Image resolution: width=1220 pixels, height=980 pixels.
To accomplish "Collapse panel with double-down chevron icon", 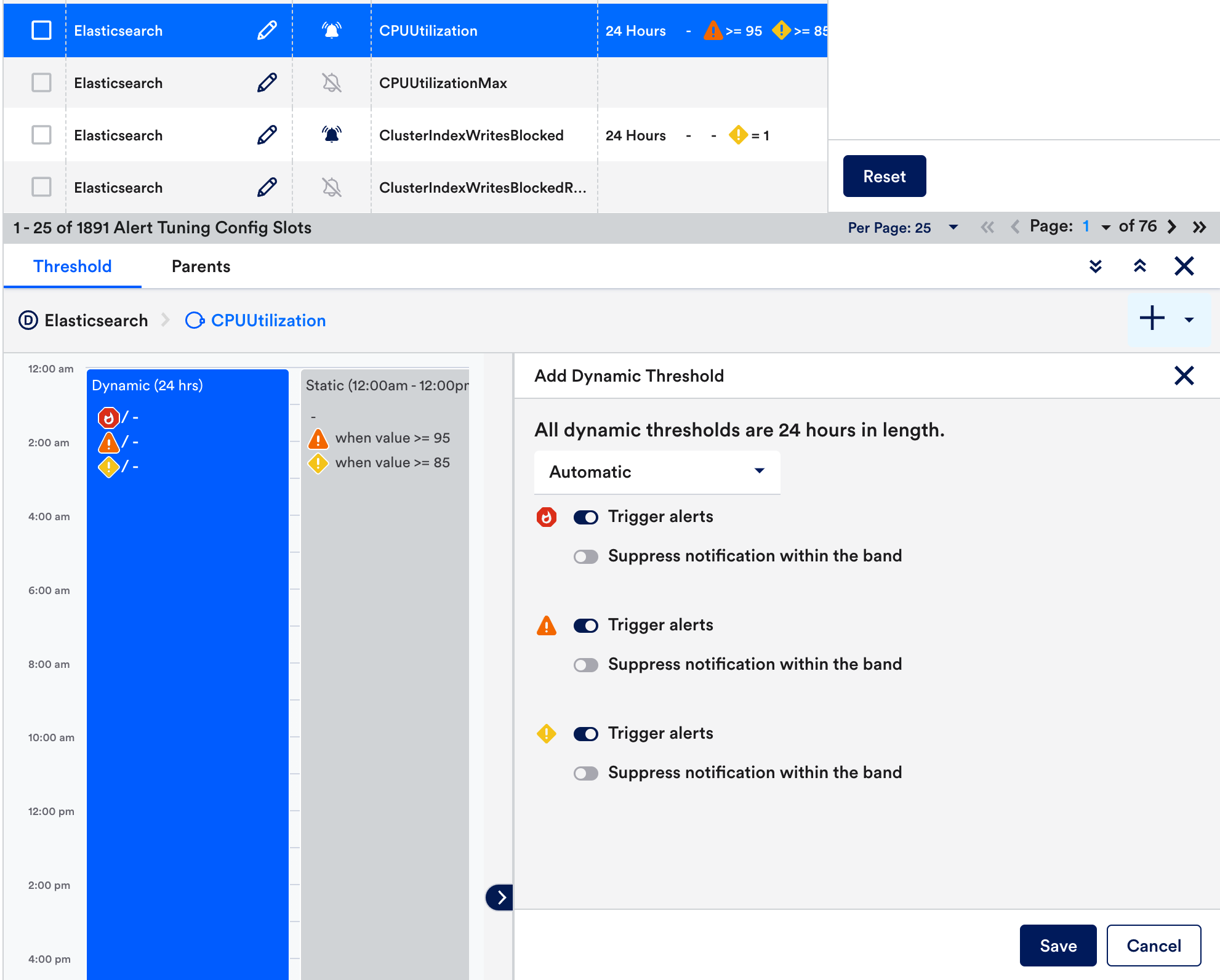I will tap(1095, 266).
